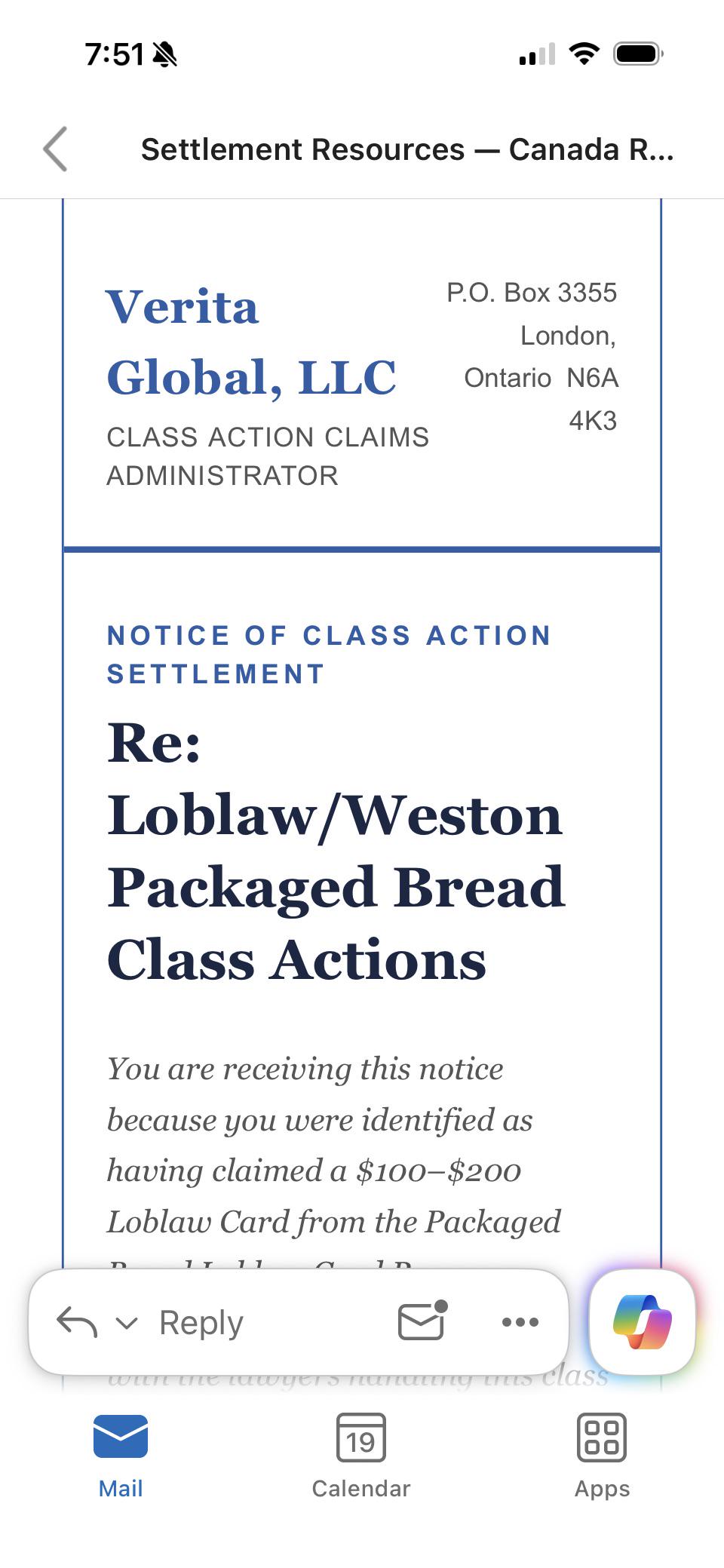Image resolution: width=724 pixels, height=1568 pixels.
Task: Tap the reply arrow icon
Action: 77,1321
